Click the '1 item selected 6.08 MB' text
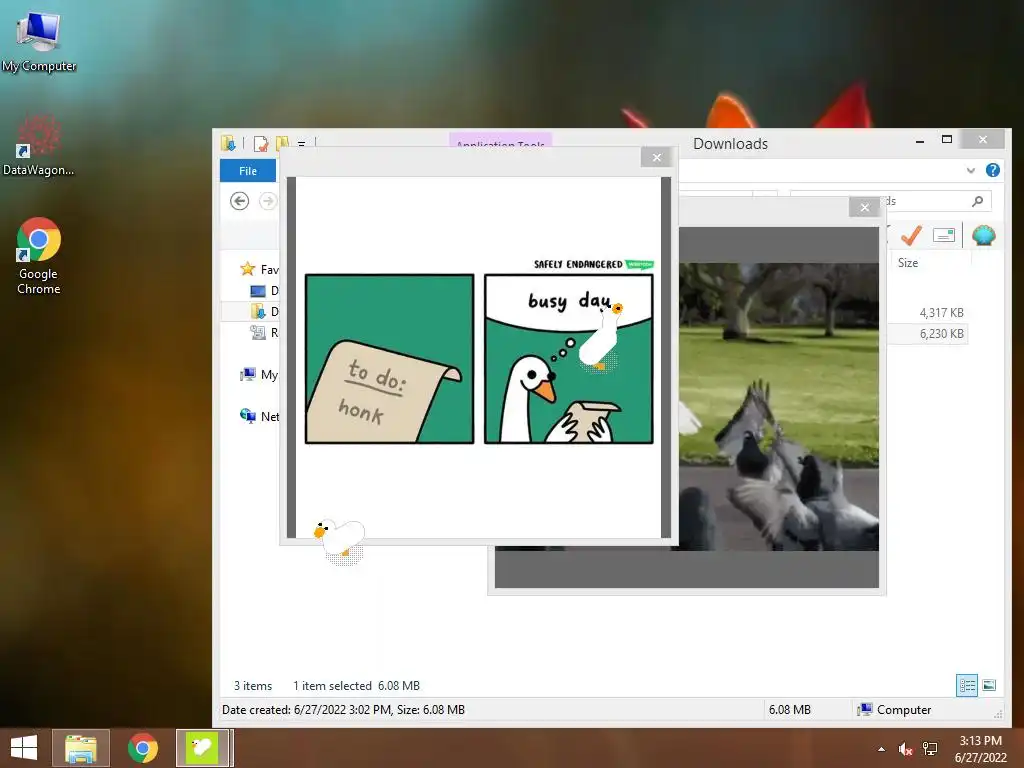 point(356,686)
